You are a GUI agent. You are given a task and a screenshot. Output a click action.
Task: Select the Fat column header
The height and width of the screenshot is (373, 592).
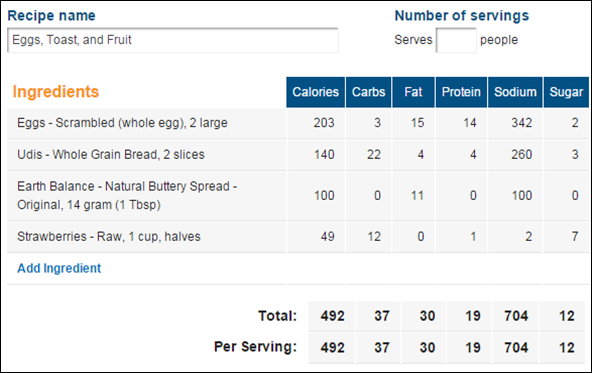[413, 92]
